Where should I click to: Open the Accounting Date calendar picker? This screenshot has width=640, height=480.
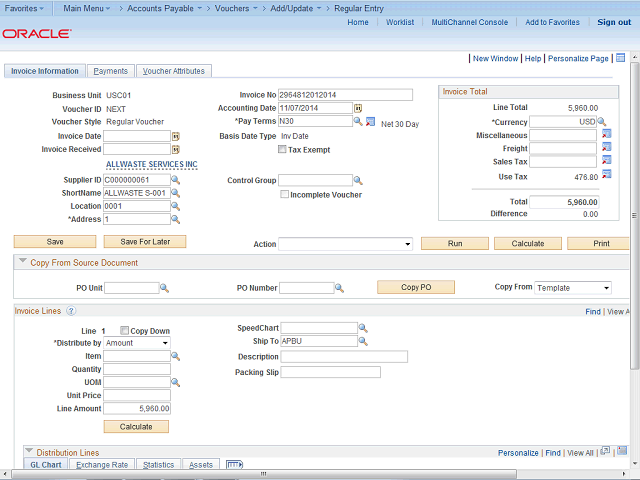click(358, 108)
